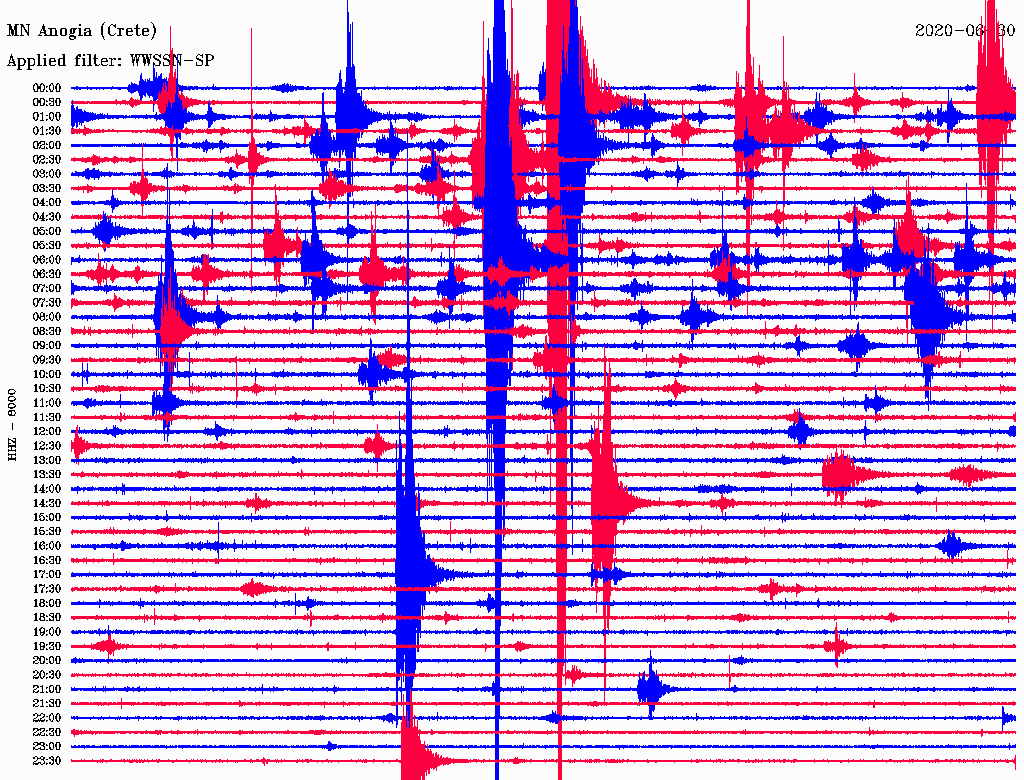Viewport: 1024px width, 780px height.
Task: Select the 02:00 time row label
Action: (47, 145)
